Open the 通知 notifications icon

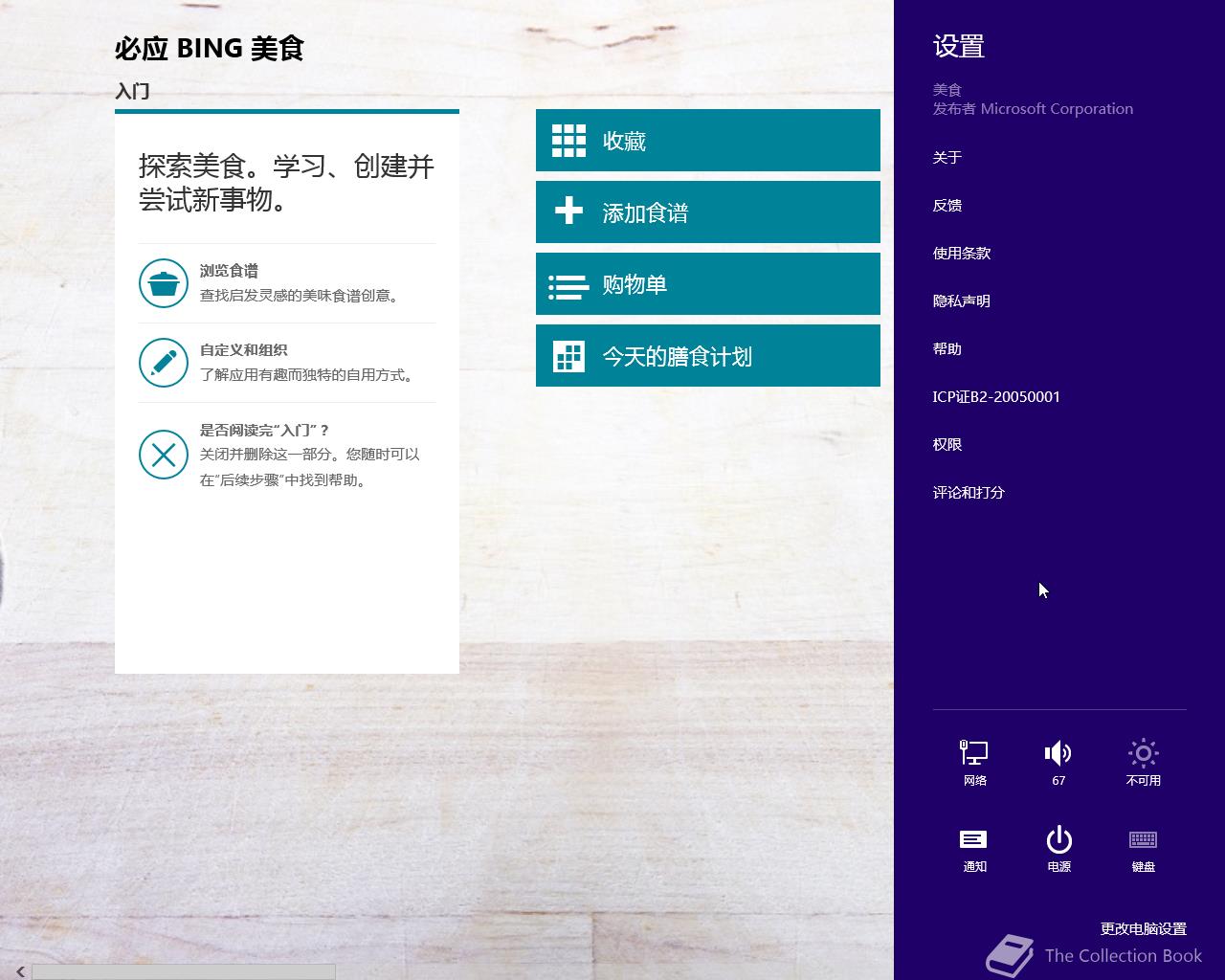pos(974,849)
